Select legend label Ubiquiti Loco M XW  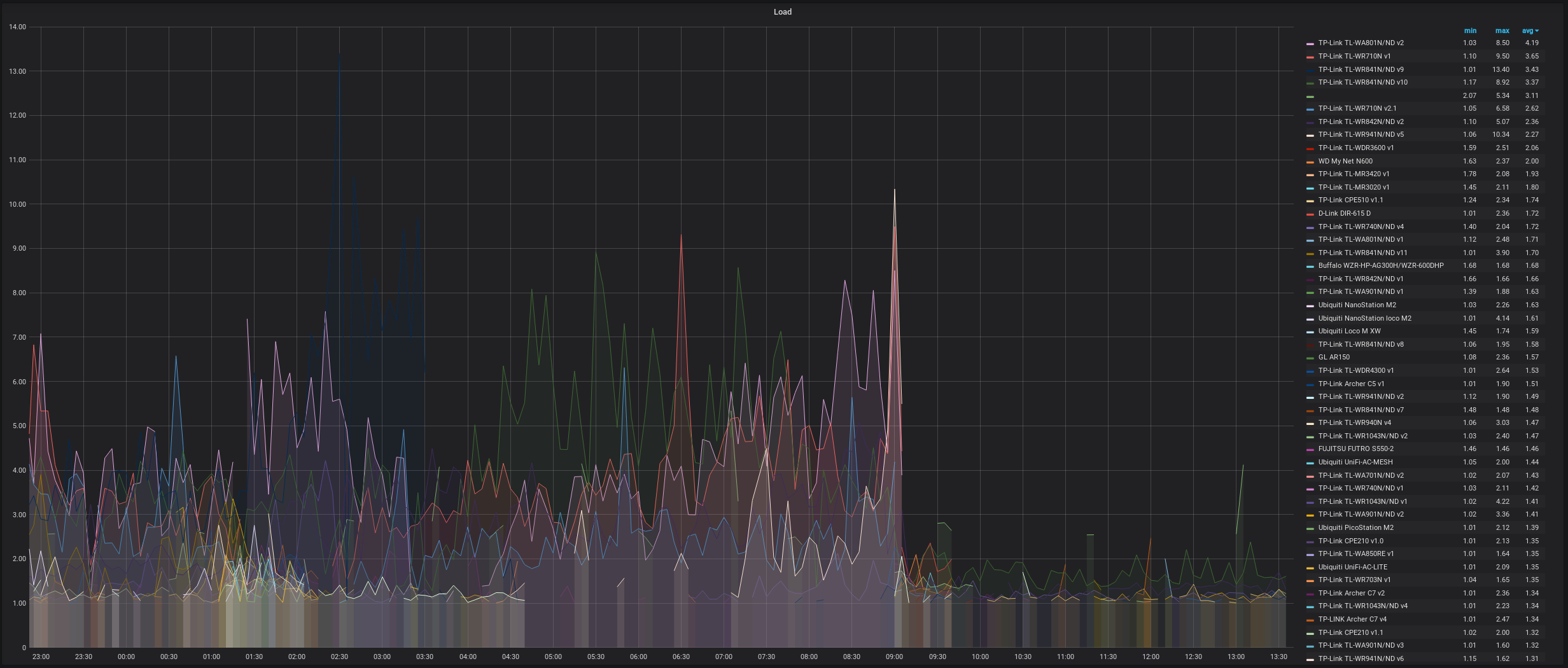click(x=1349, y=331)
